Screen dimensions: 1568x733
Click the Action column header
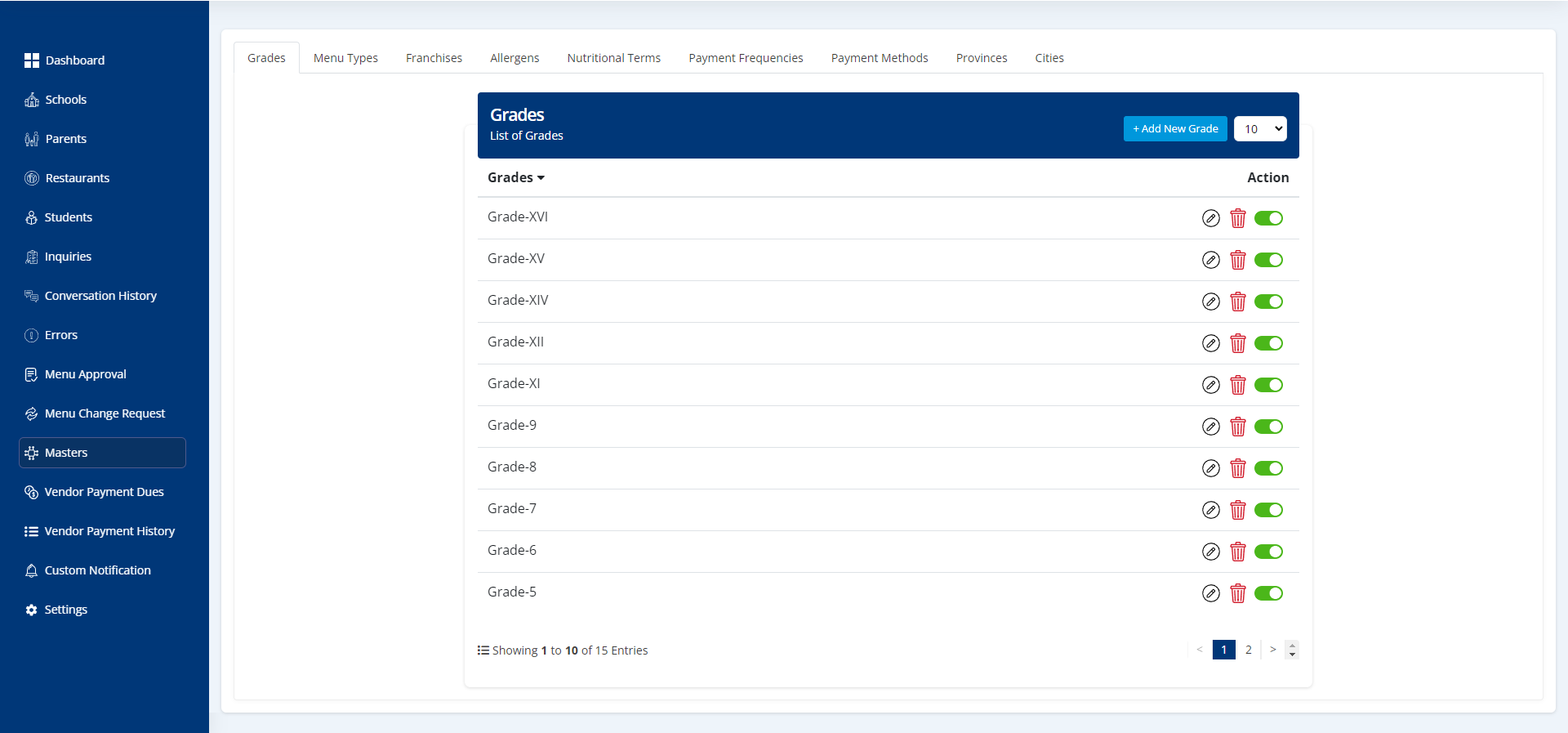point(1267,177)
